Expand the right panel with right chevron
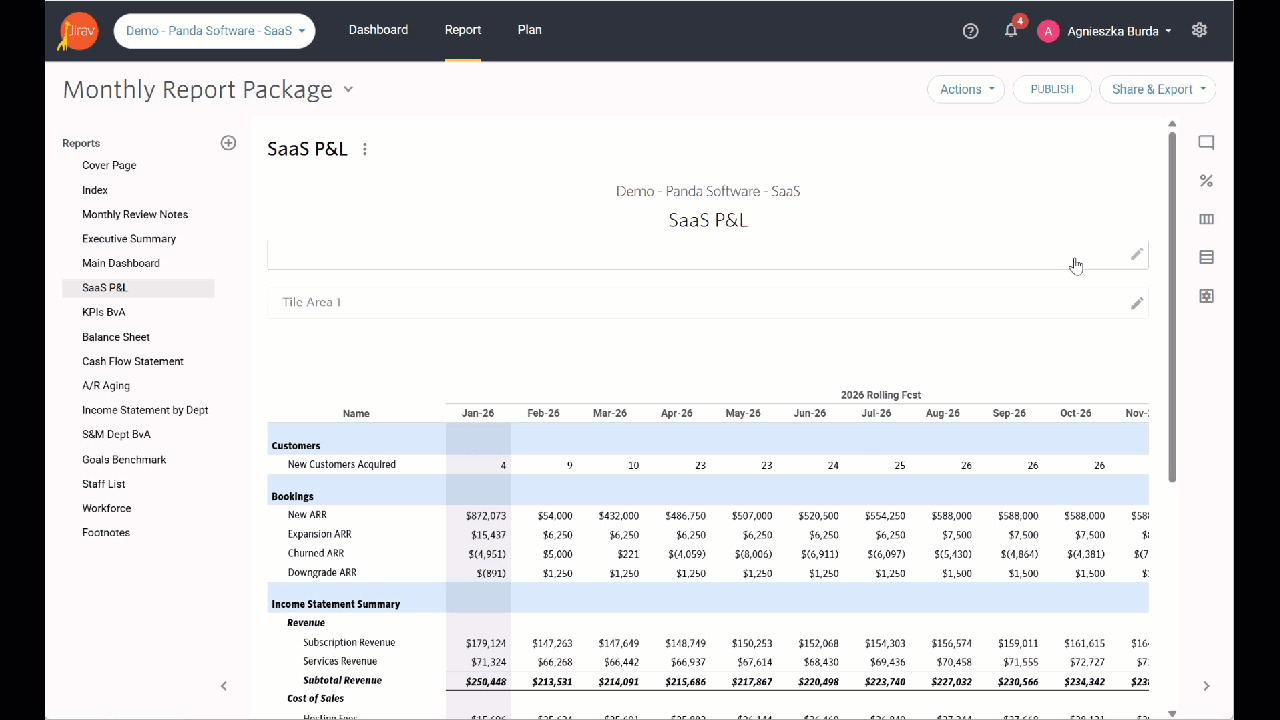 (1206, 686)
